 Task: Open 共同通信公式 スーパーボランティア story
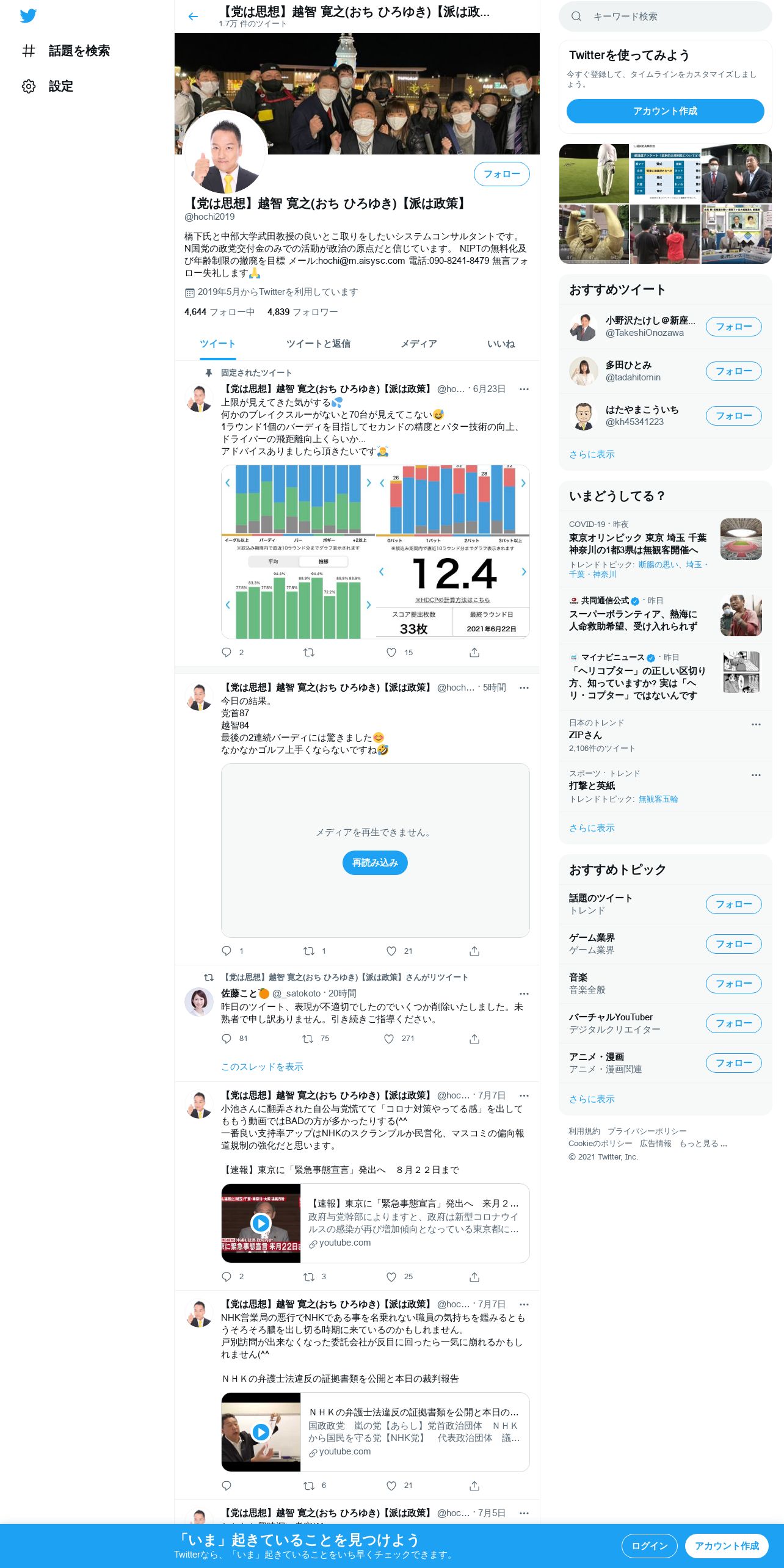click(666, 615)
